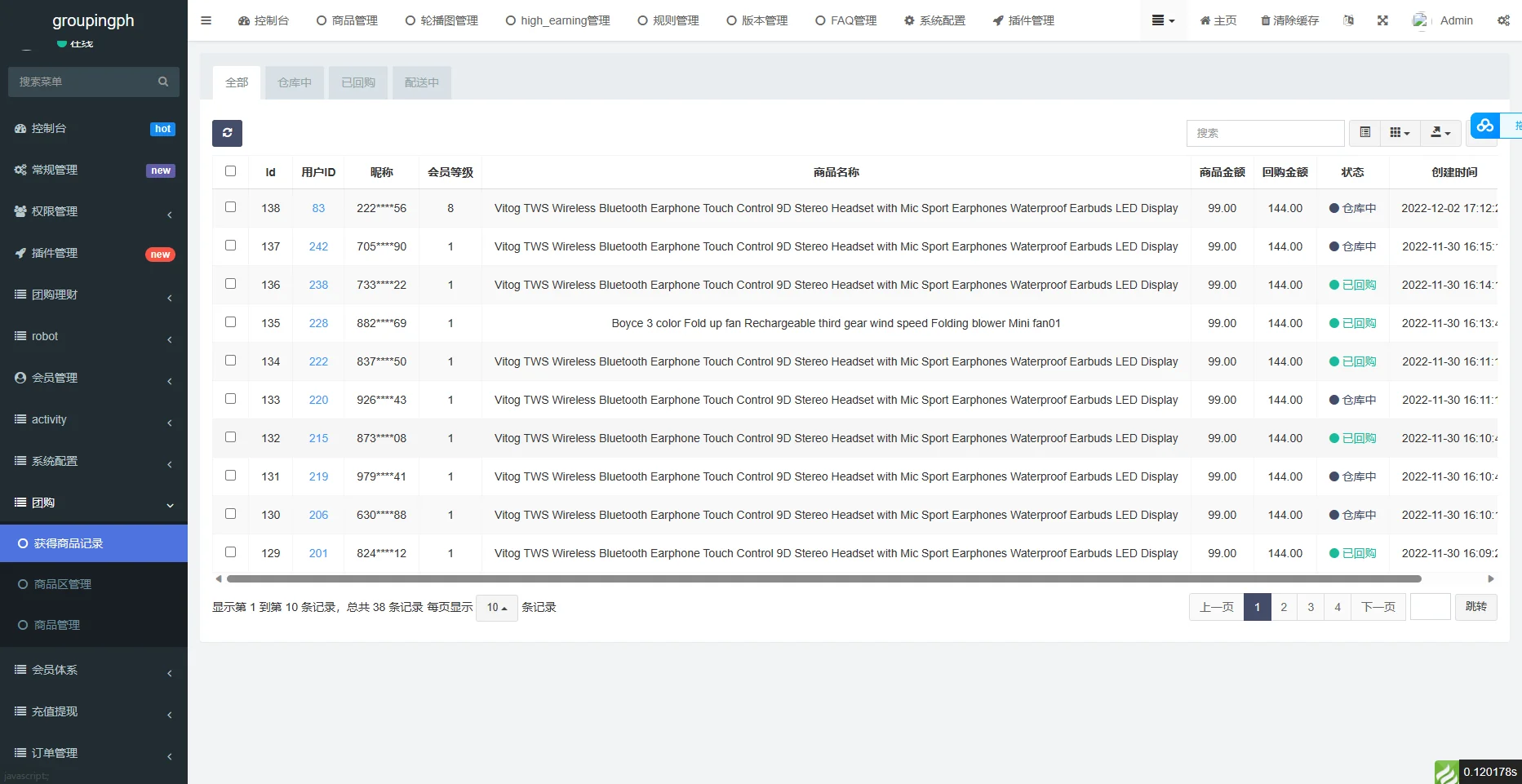Viewport: 1522px width, 784px height.
Task: Open the columns visibility dropdown
Action: click(x=1400, y=132)
